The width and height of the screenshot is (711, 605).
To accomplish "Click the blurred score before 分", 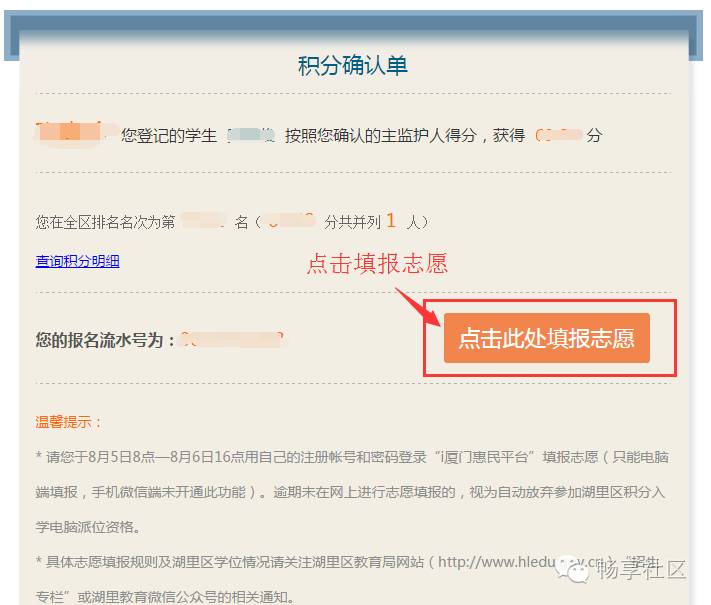I will 558,135.
